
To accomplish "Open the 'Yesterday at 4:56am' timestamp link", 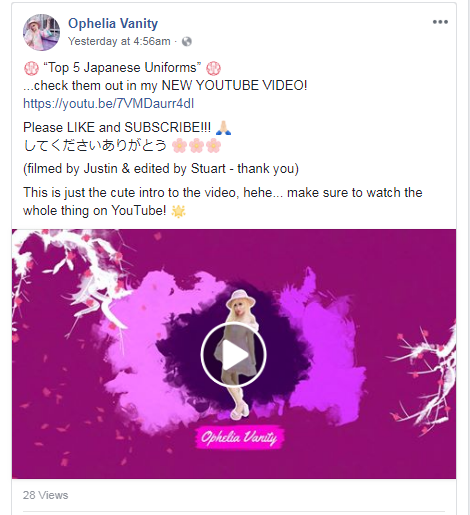I will [x=119, y=41].
